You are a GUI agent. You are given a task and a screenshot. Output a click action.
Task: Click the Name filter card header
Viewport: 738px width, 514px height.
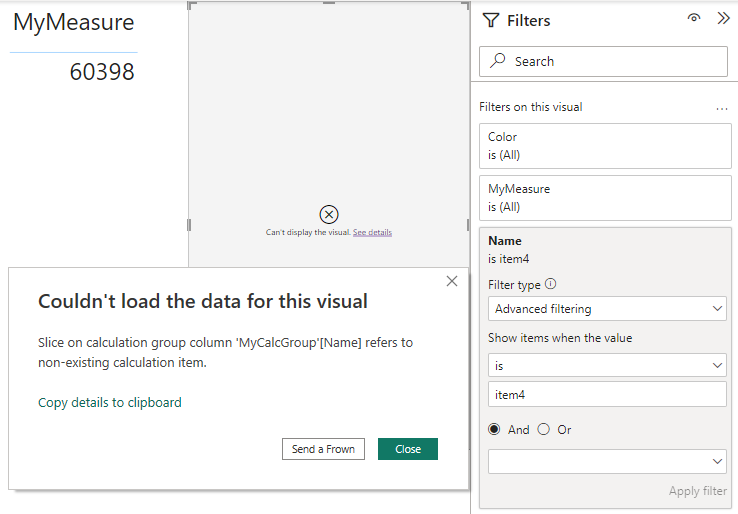(505, 241)
